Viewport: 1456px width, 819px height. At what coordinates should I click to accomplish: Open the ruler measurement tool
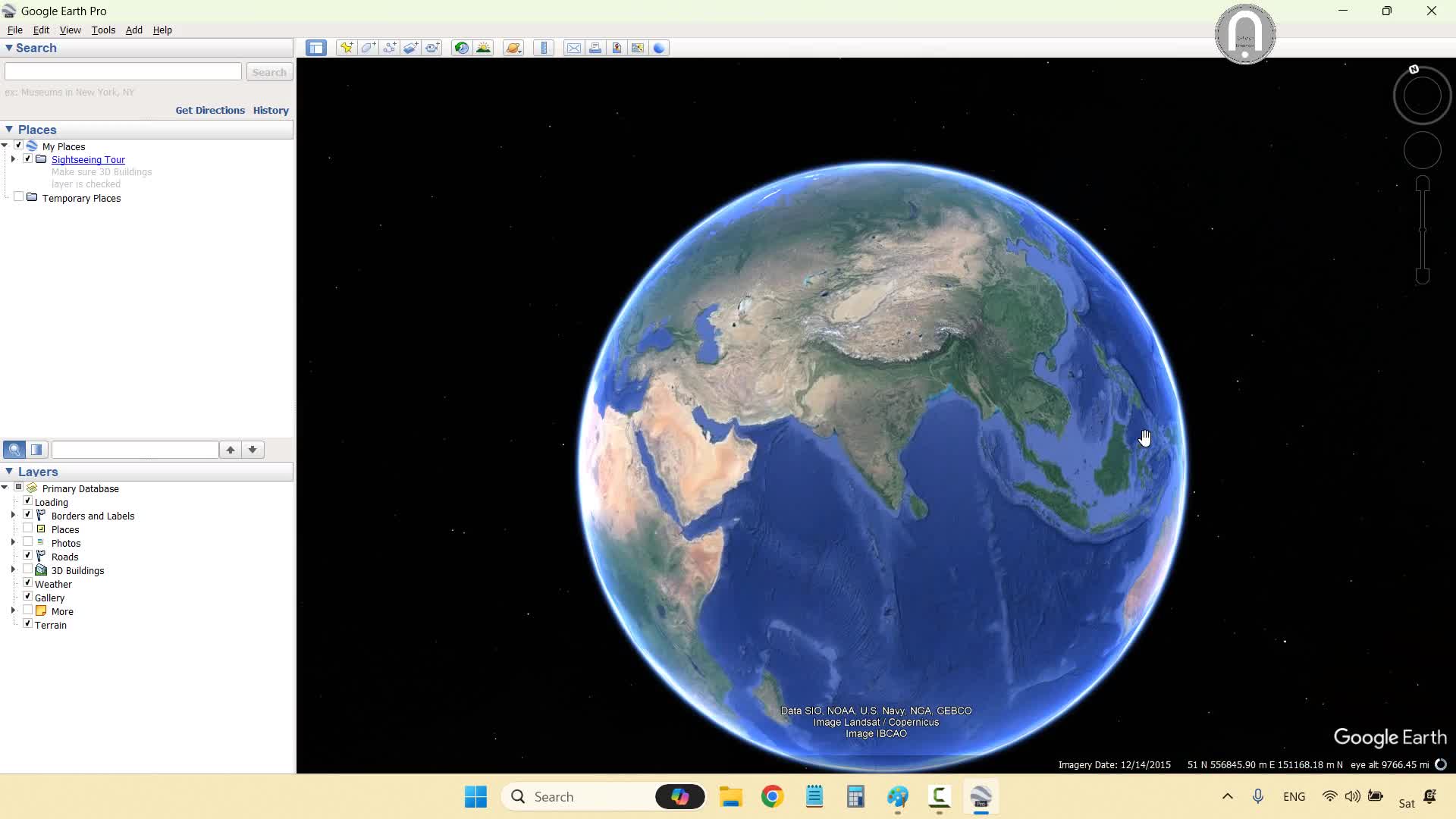coord(544,48)
